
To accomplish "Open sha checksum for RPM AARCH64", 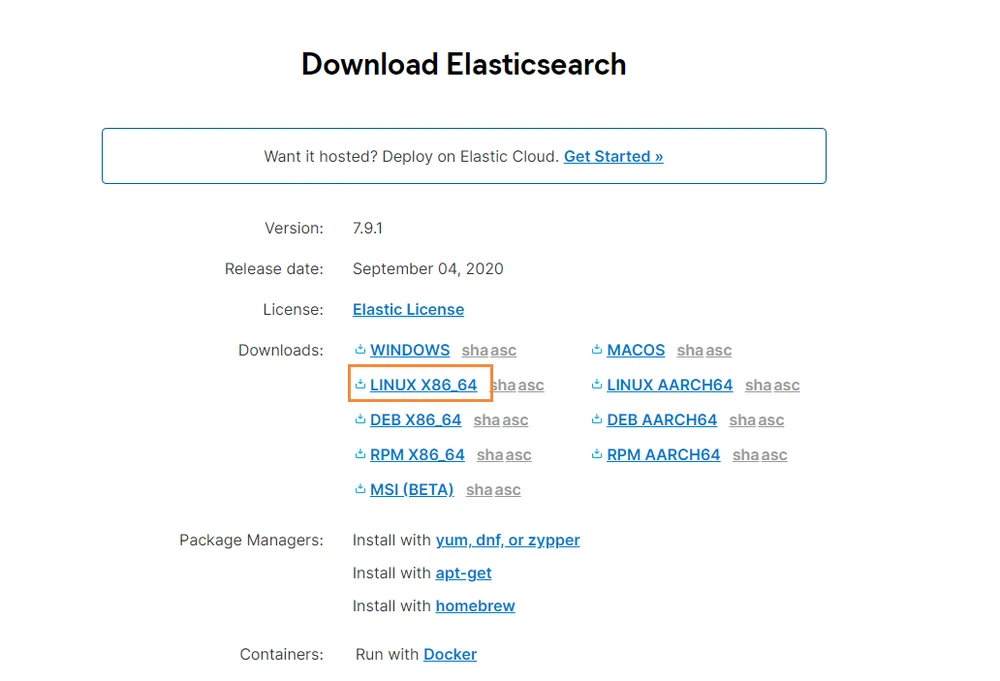I will pos(746,455).
